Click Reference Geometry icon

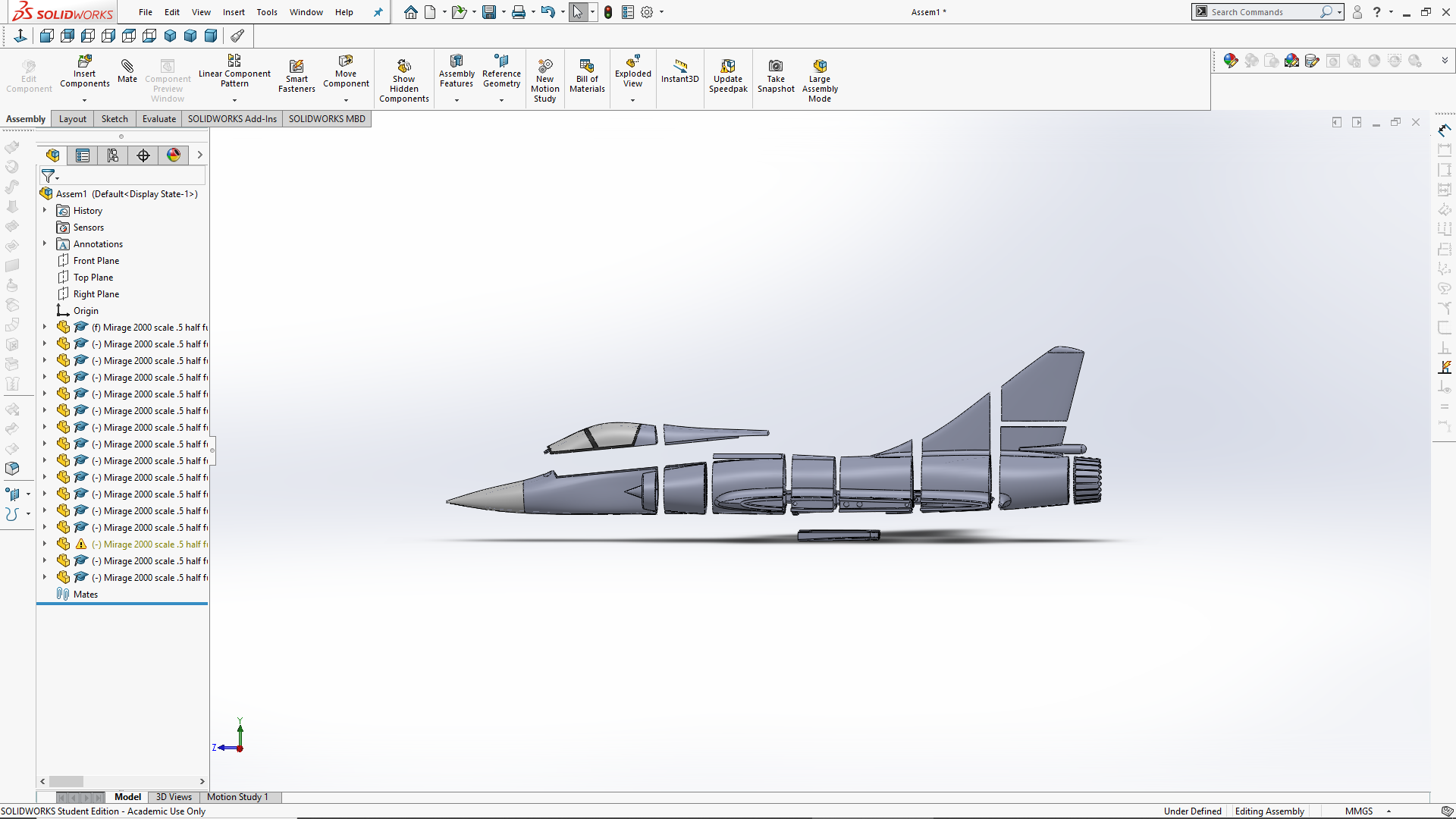(x=501, y=71)
